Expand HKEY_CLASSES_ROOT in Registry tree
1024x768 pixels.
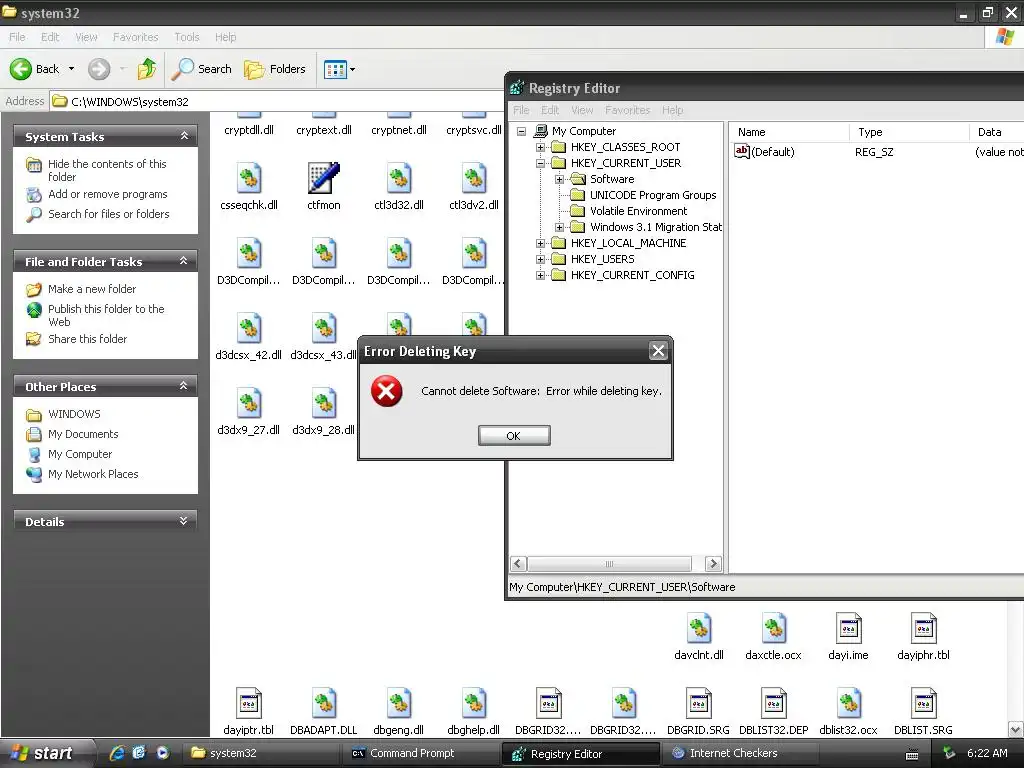click(540, 148)
